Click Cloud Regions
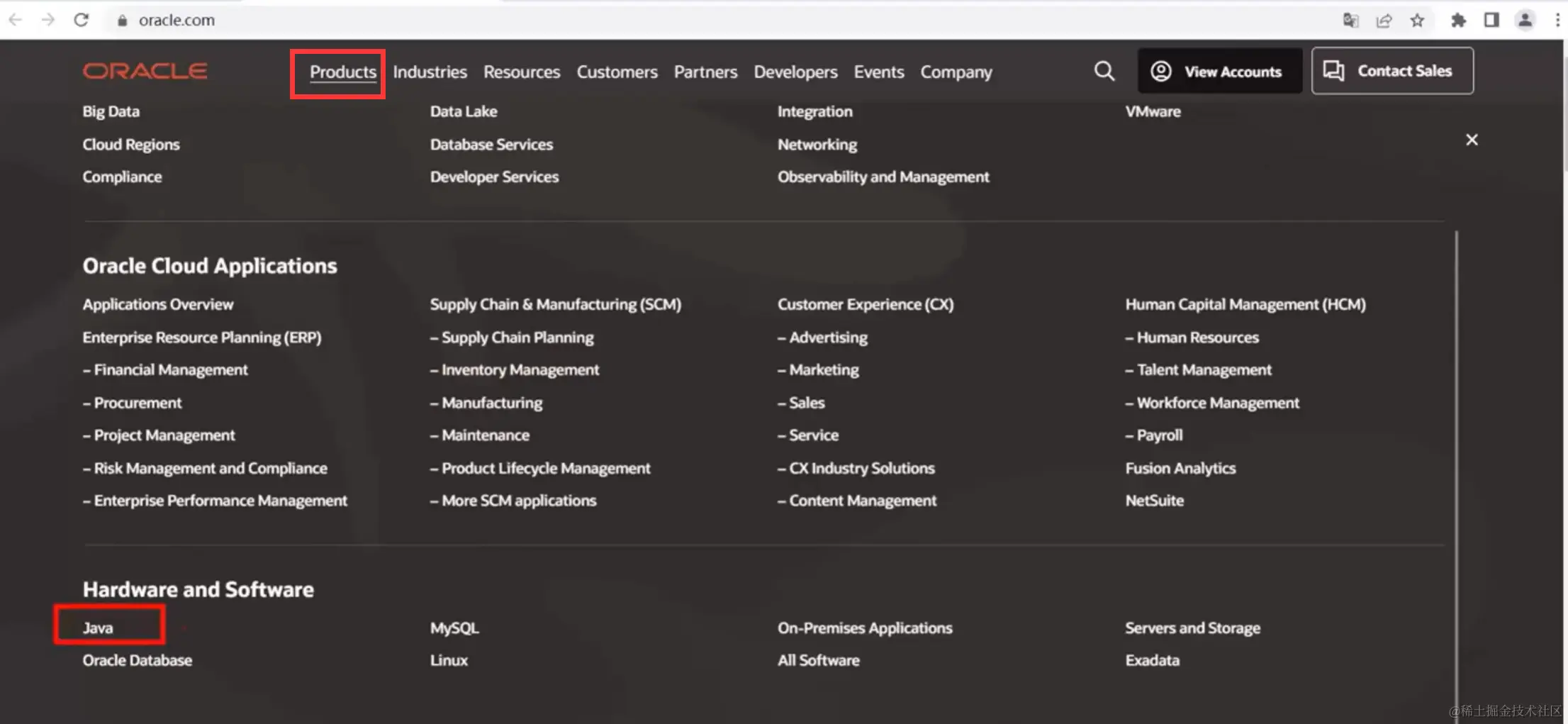Image resolution: width=1568 pixels, height=724 pixels. (131, 144)
